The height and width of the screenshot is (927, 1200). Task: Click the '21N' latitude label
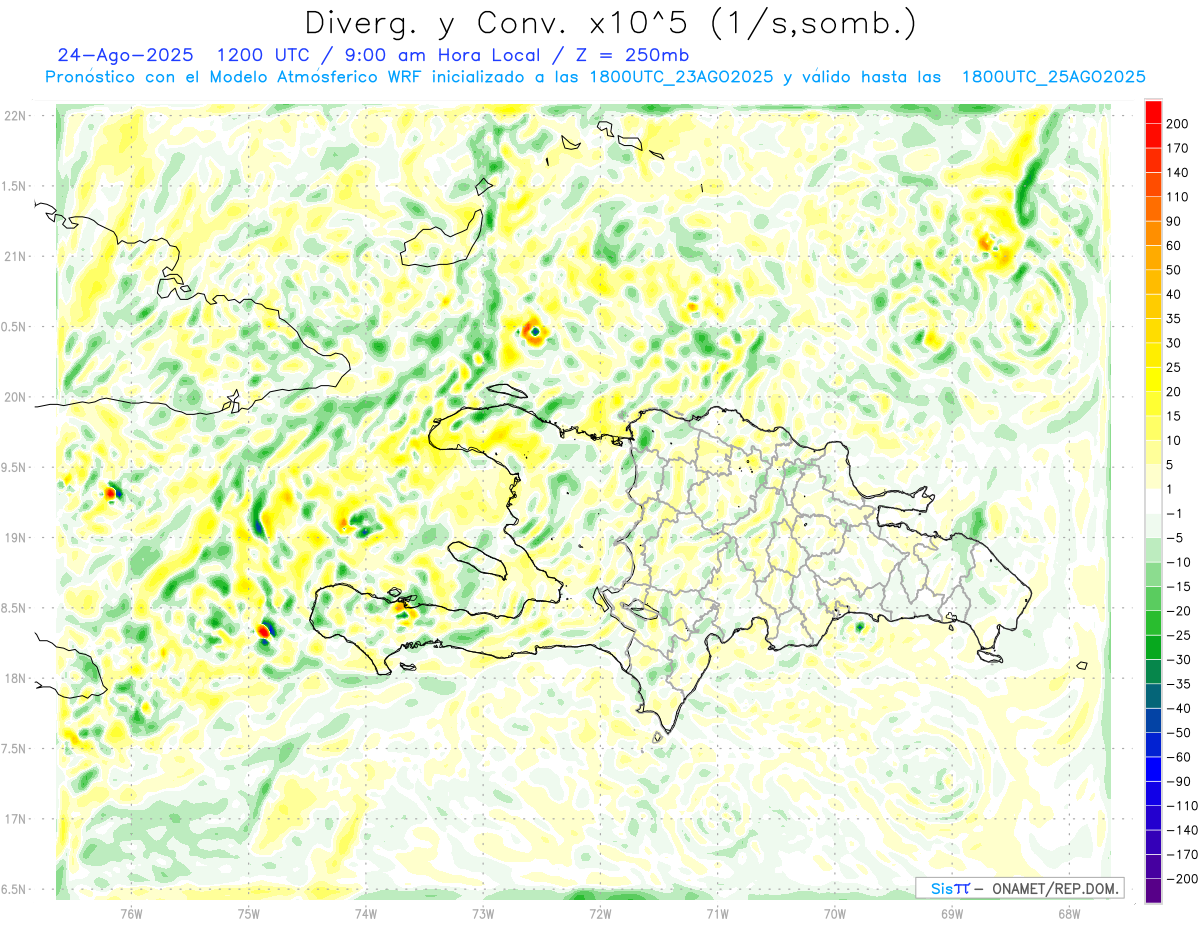pos(15,256)
